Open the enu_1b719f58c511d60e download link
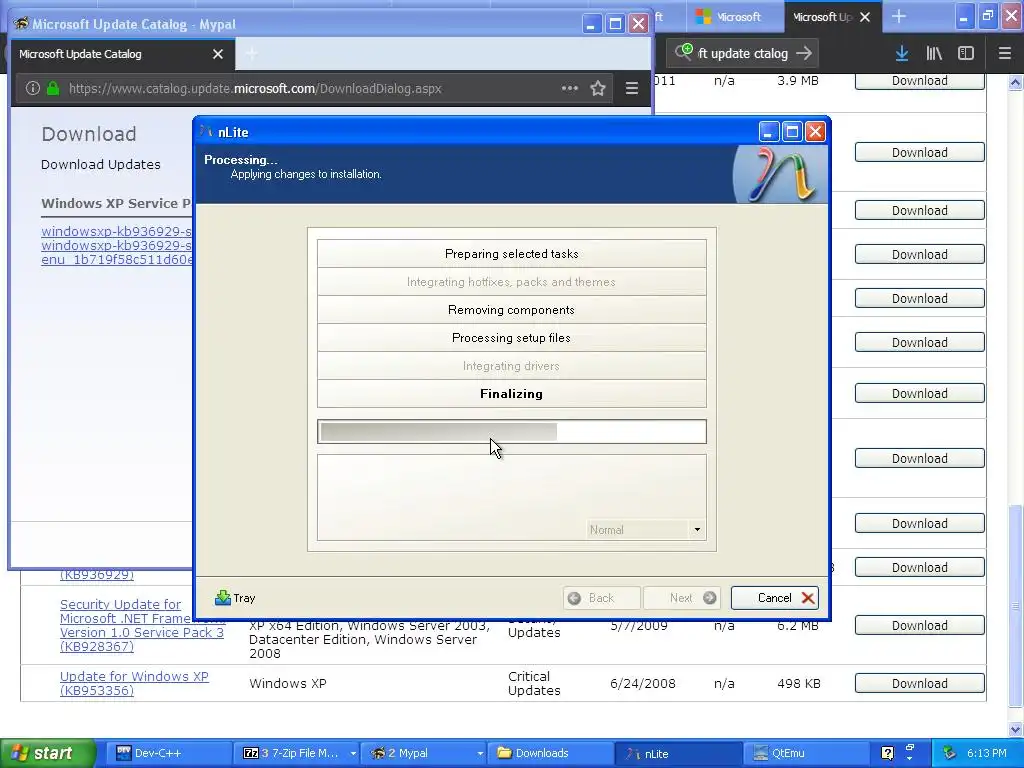Viewport: 1024px width, 768px height. tap(116, 259)
